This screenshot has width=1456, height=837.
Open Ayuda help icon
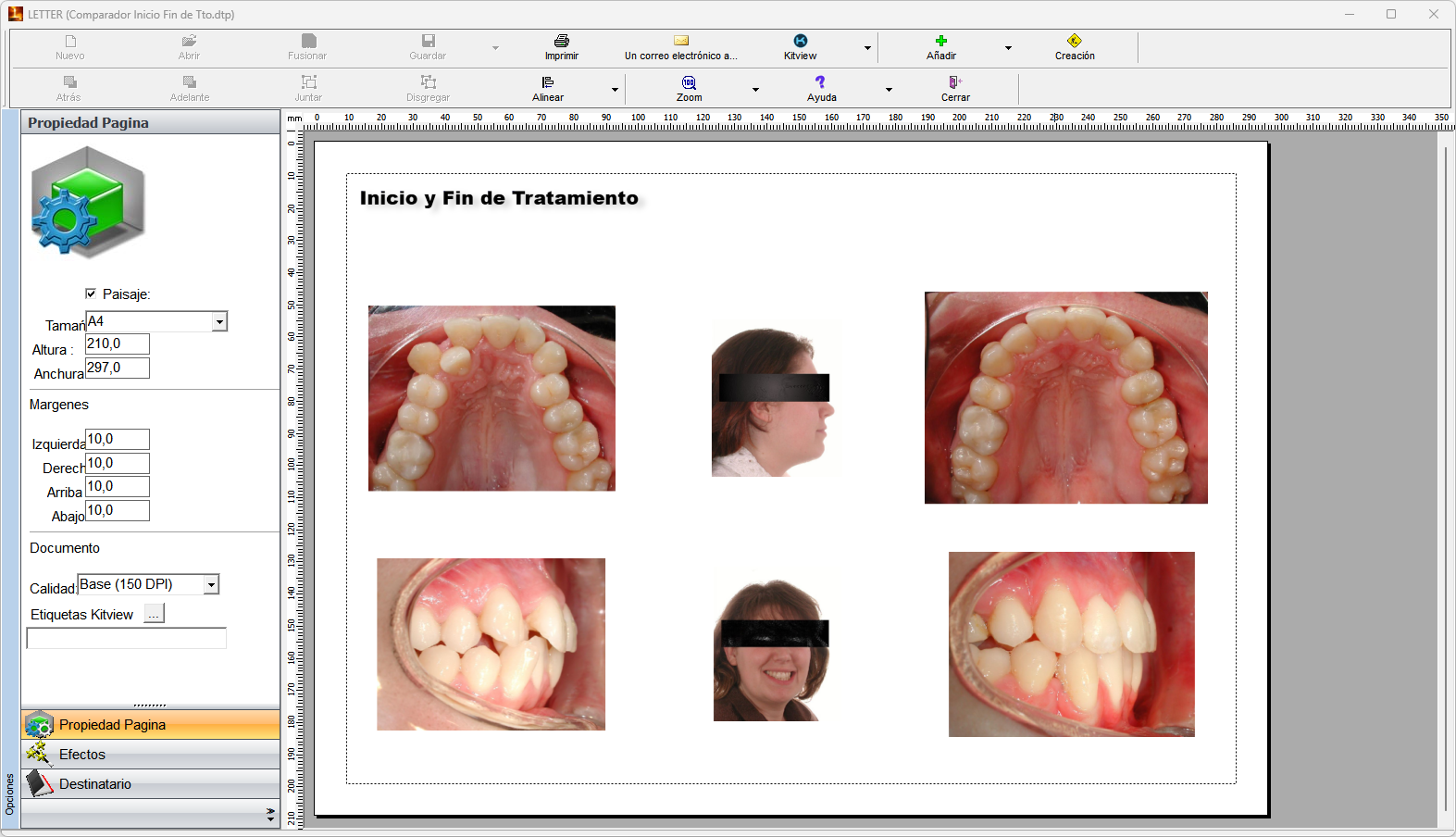click(x=820, y=82)
